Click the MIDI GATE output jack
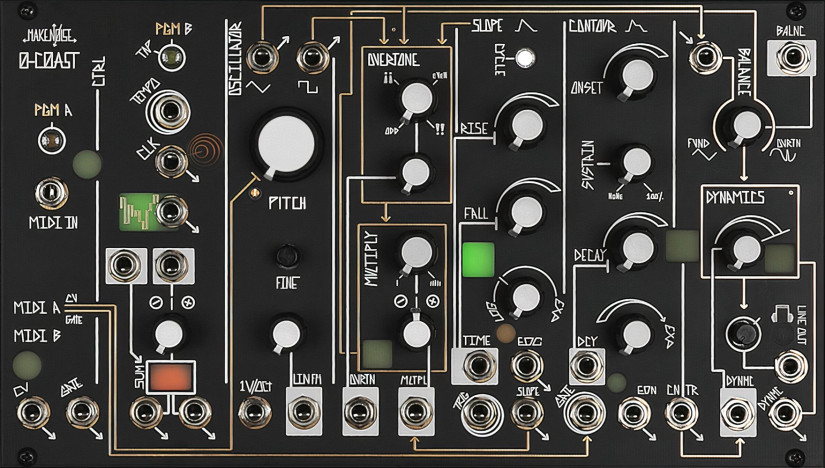 point(82,413)
